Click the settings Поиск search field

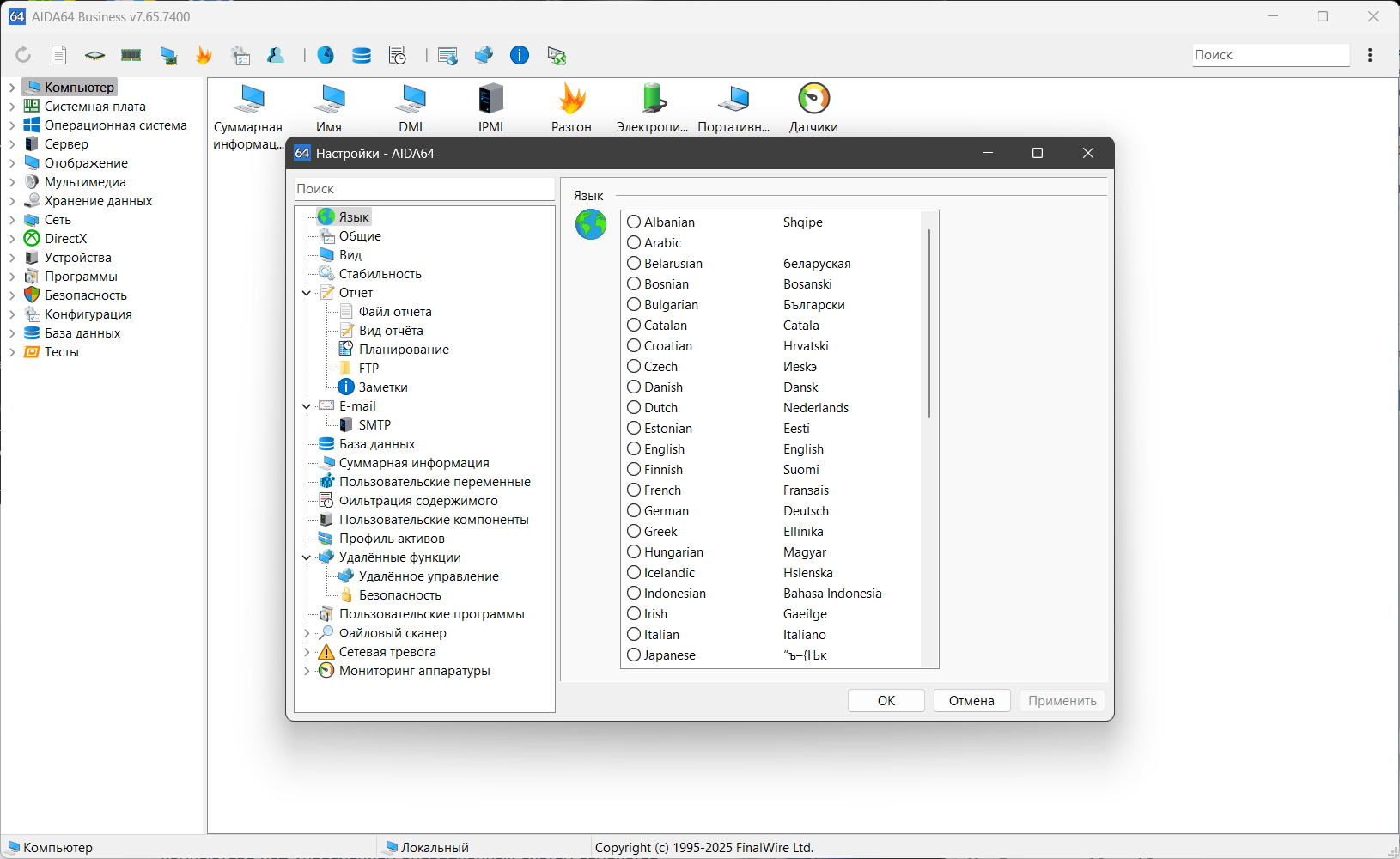pyautogui.click(x=423, y=189)
